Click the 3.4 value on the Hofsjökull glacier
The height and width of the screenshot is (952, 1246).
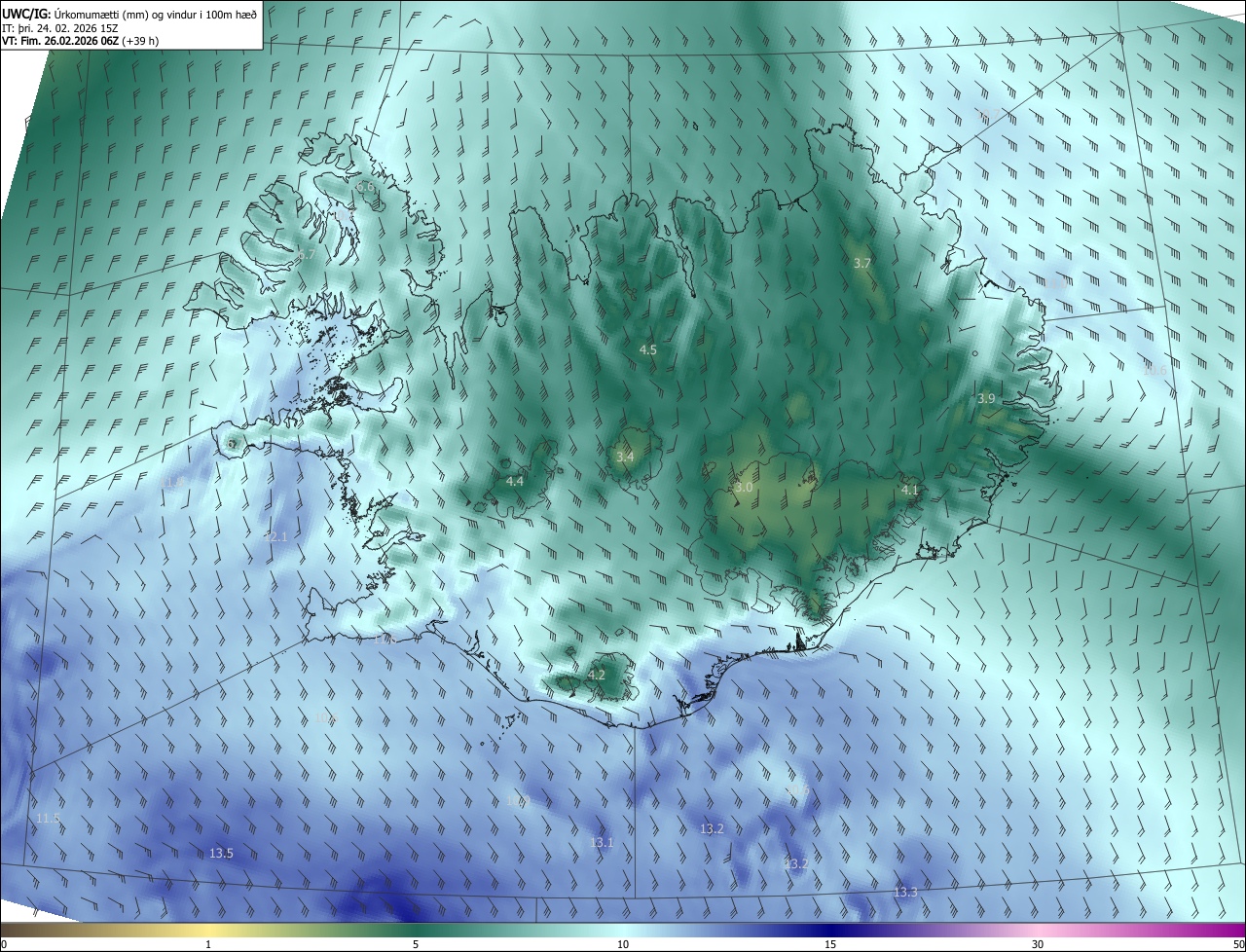(625, 457)
